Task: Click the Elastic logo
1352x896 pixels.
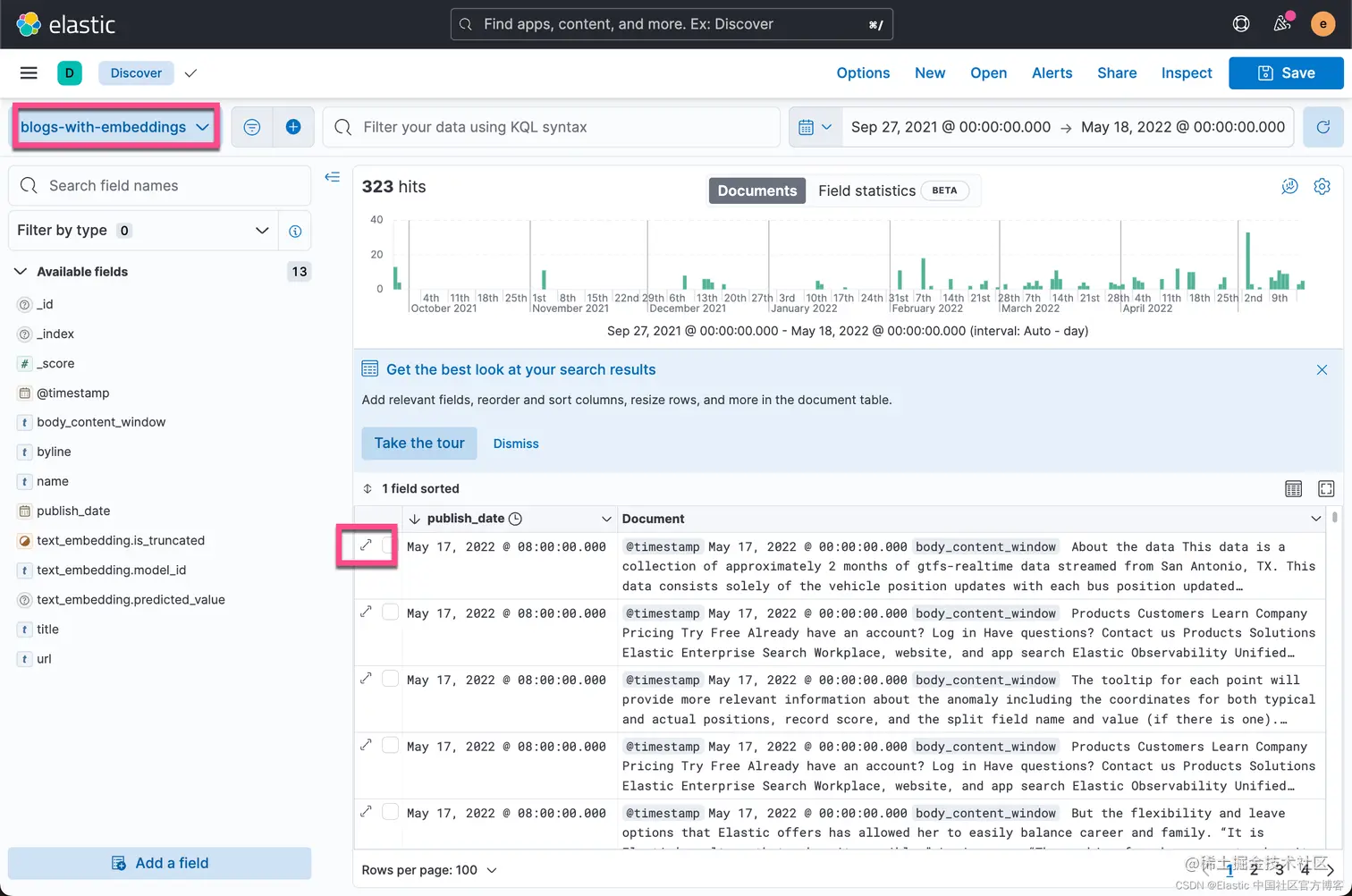Action: tap(66, 24)
